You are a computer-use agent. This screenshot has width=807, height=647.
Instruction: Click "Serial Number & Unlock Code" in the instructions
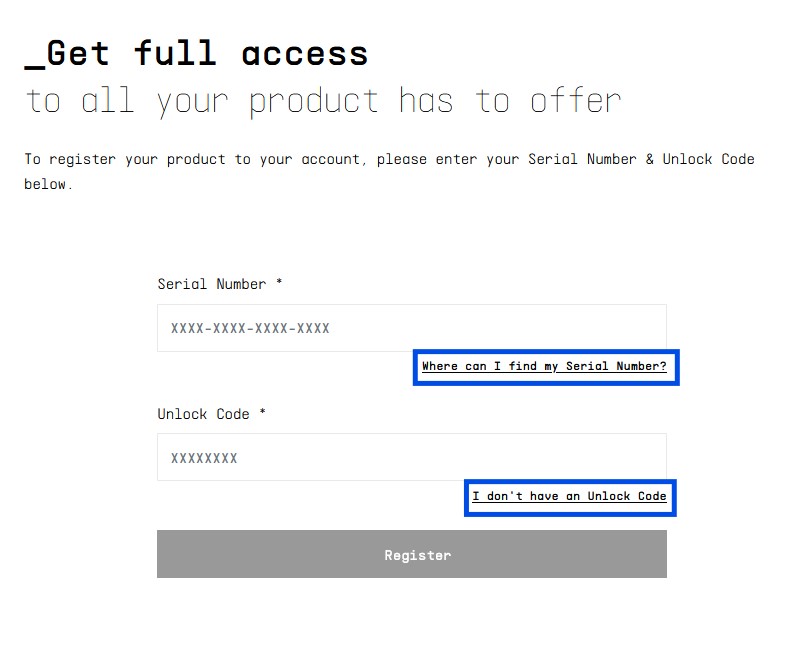point(640,160)
